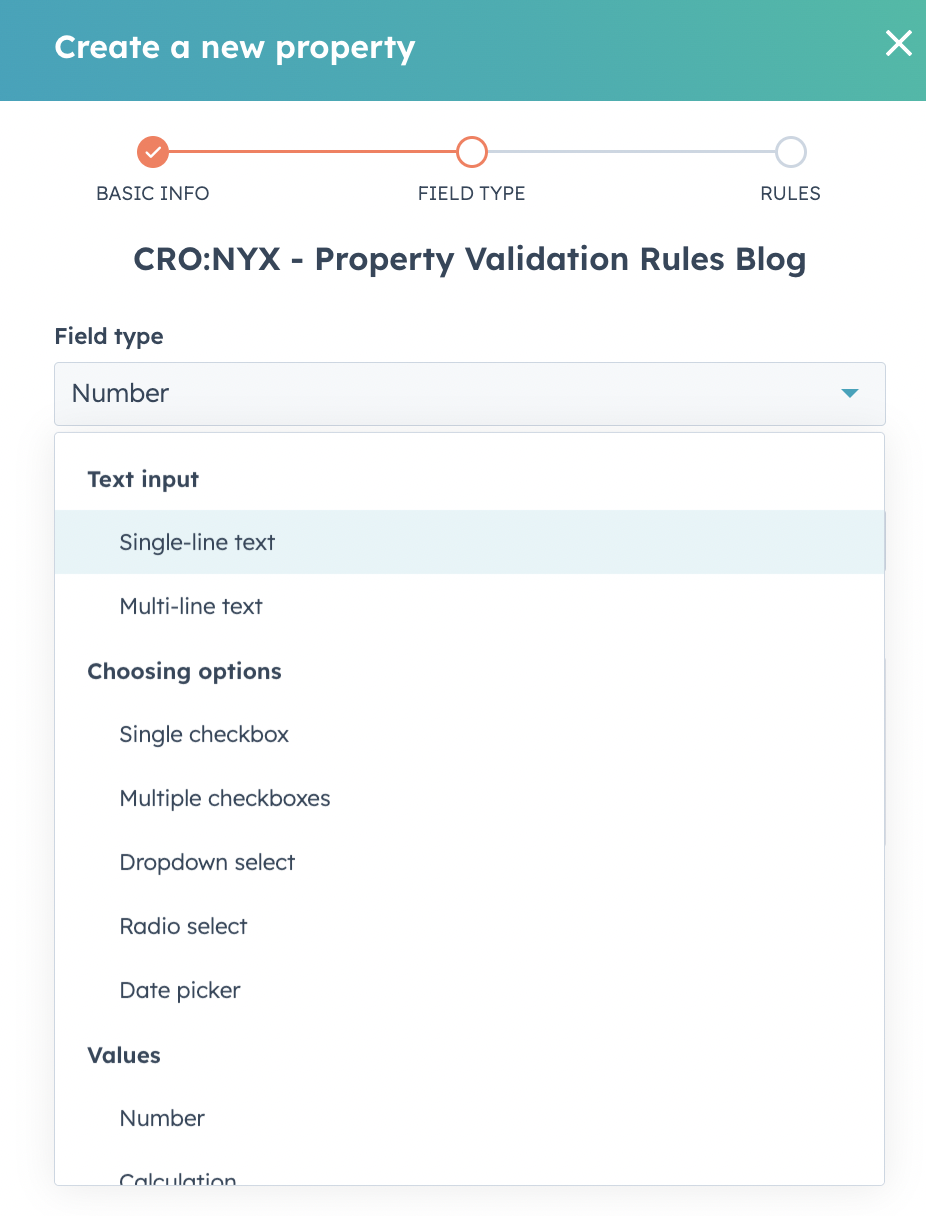926x1216 pixels.
Task: Click the RULES step label
Action: (790, 193)
